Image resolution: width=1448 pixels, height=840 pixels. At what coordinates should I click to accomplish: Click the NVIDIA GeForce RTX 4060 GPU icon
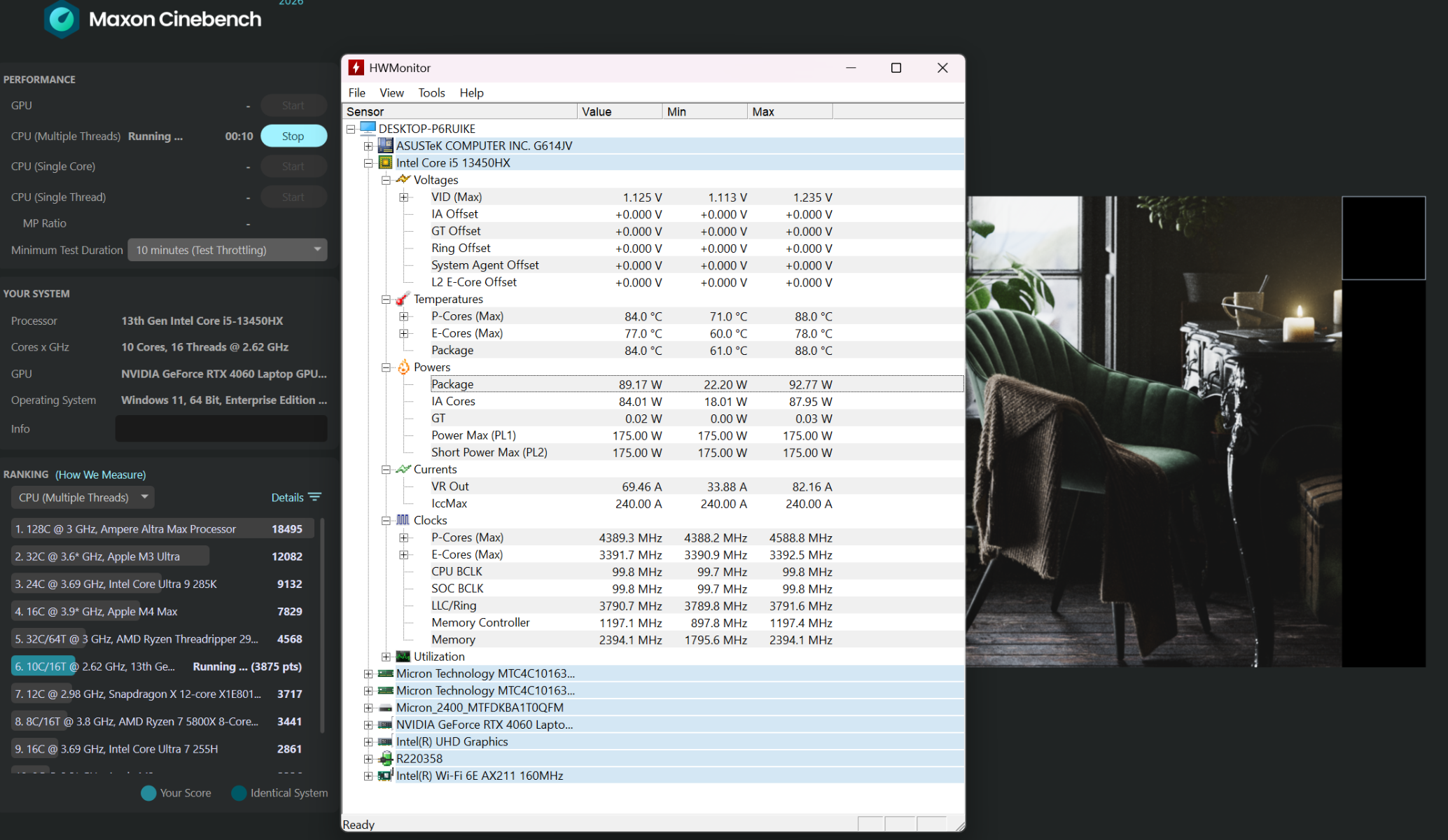(385, 724)
